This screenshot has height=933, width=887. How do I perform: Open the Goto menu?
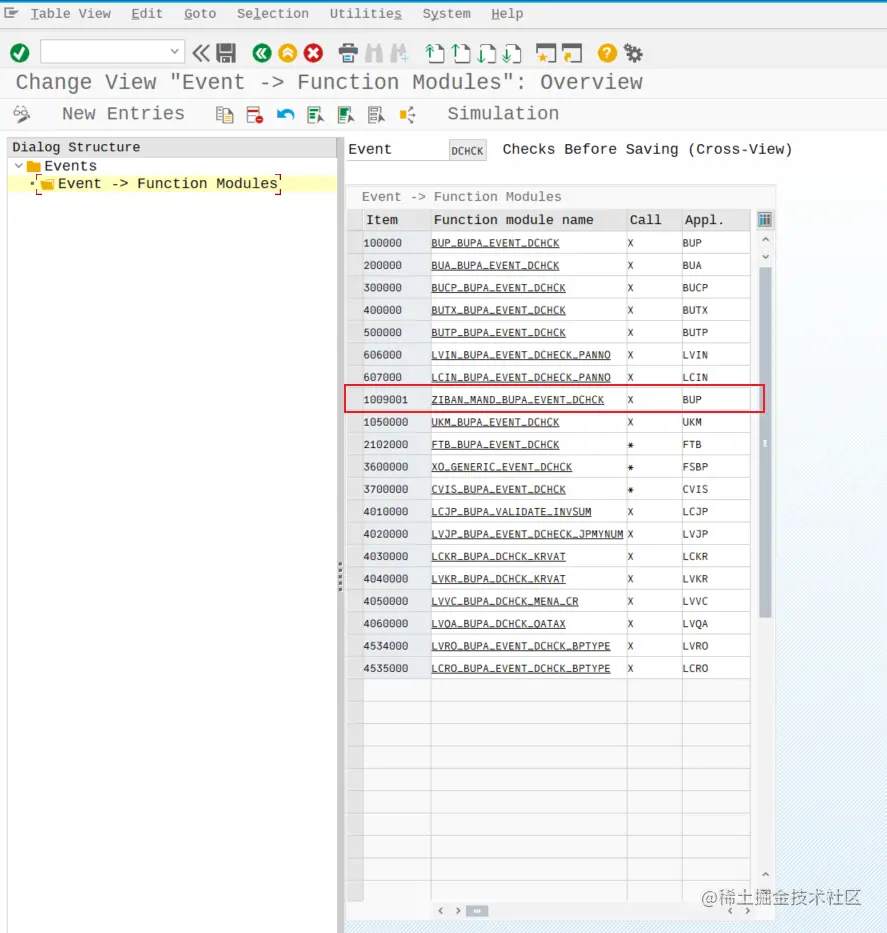(200, 14)
